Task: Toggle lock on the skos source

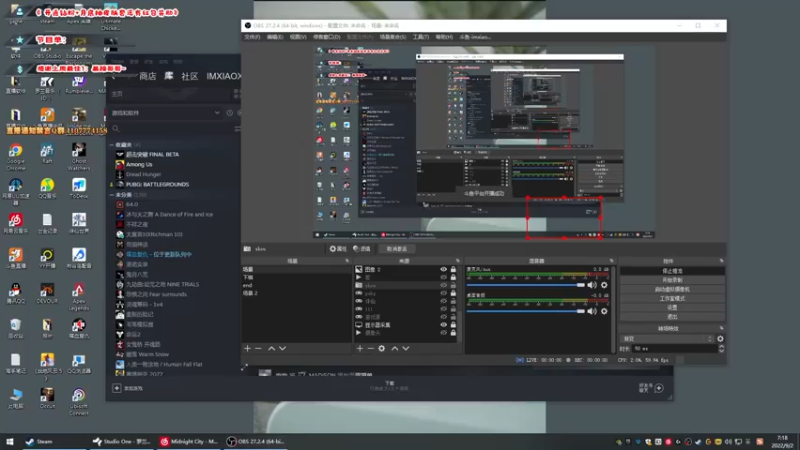Action: pos(453,285)
